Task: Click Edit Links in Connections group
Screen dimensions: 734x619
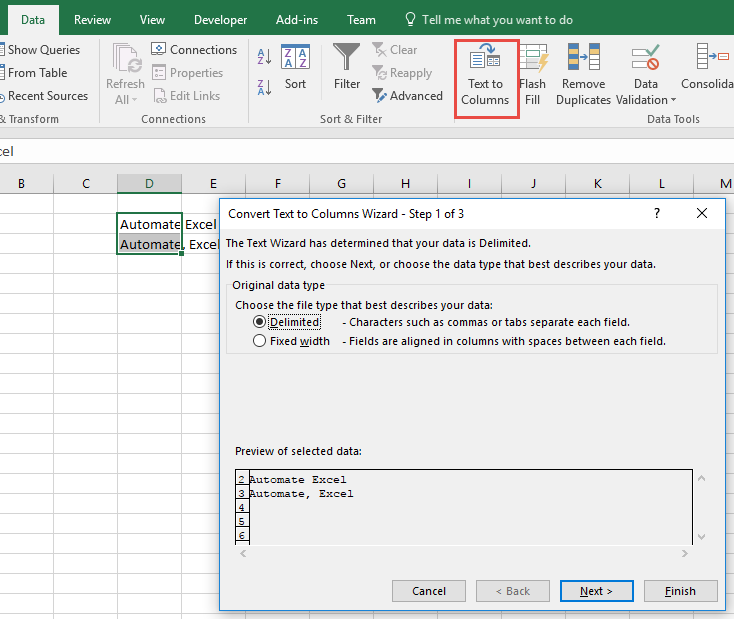Action: point(186,96)
